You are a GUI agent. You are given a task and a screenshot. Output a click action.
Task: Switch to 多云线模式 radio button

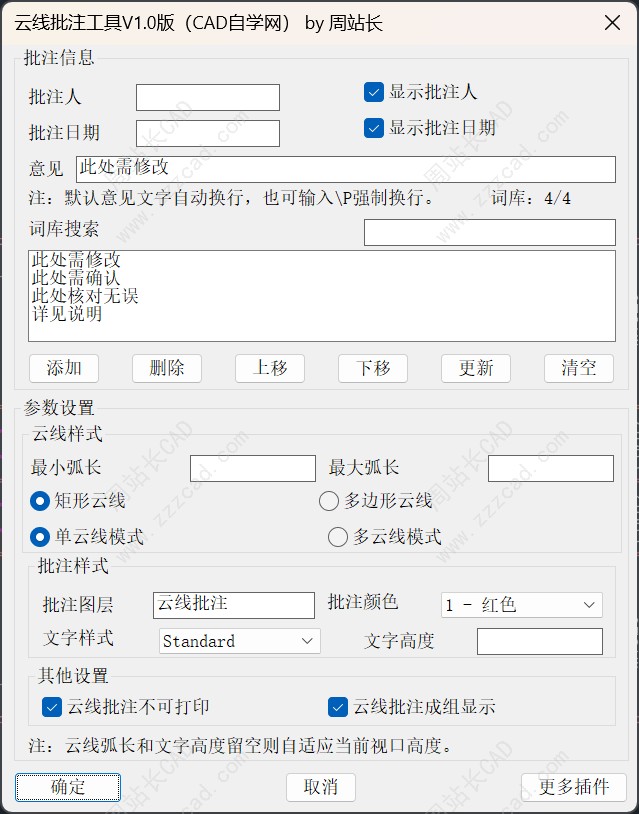[x=338, y=537]
